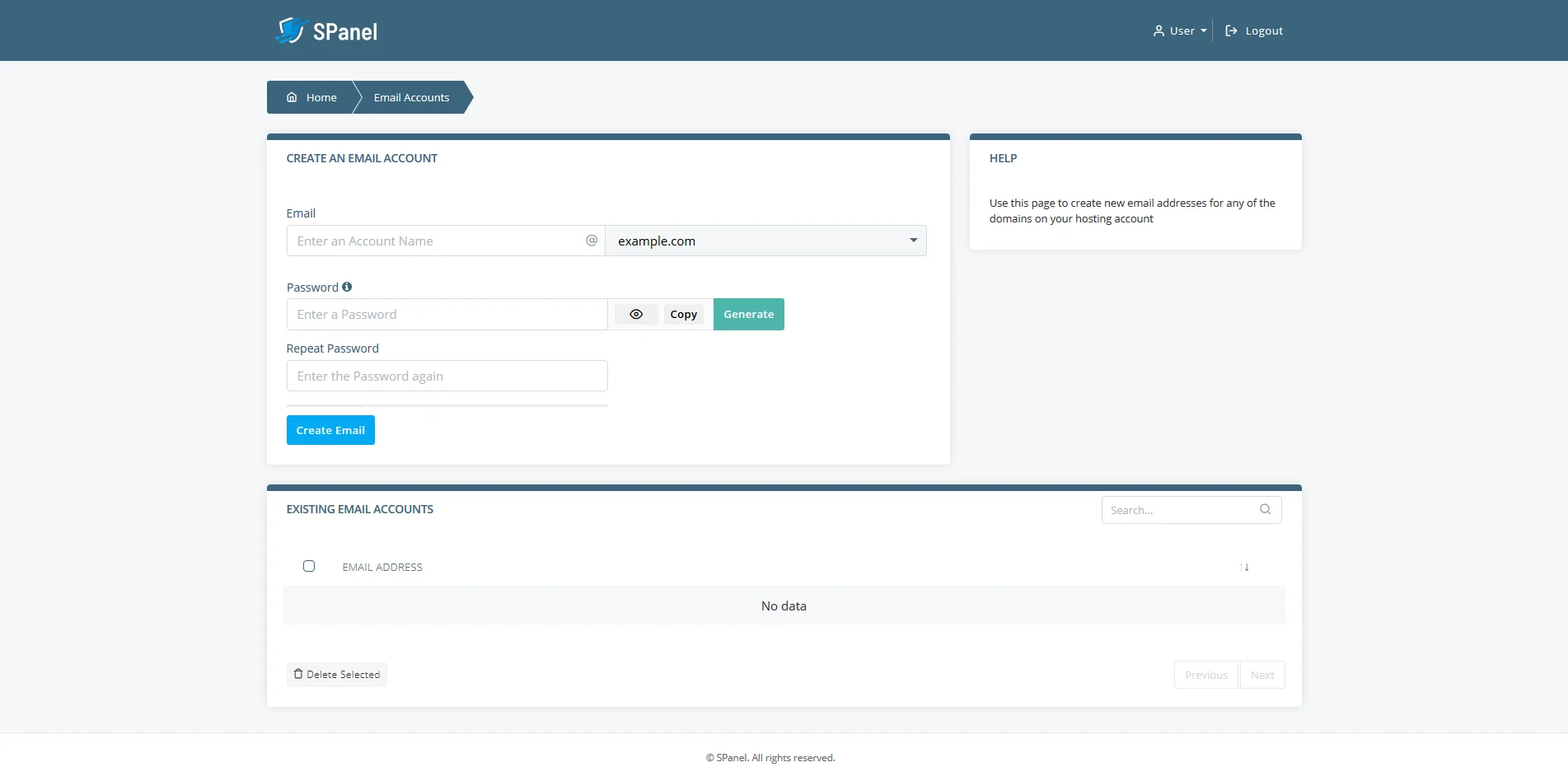
Task: Select the Email Accounts breadcrumb item
Action: coord(411,97)
